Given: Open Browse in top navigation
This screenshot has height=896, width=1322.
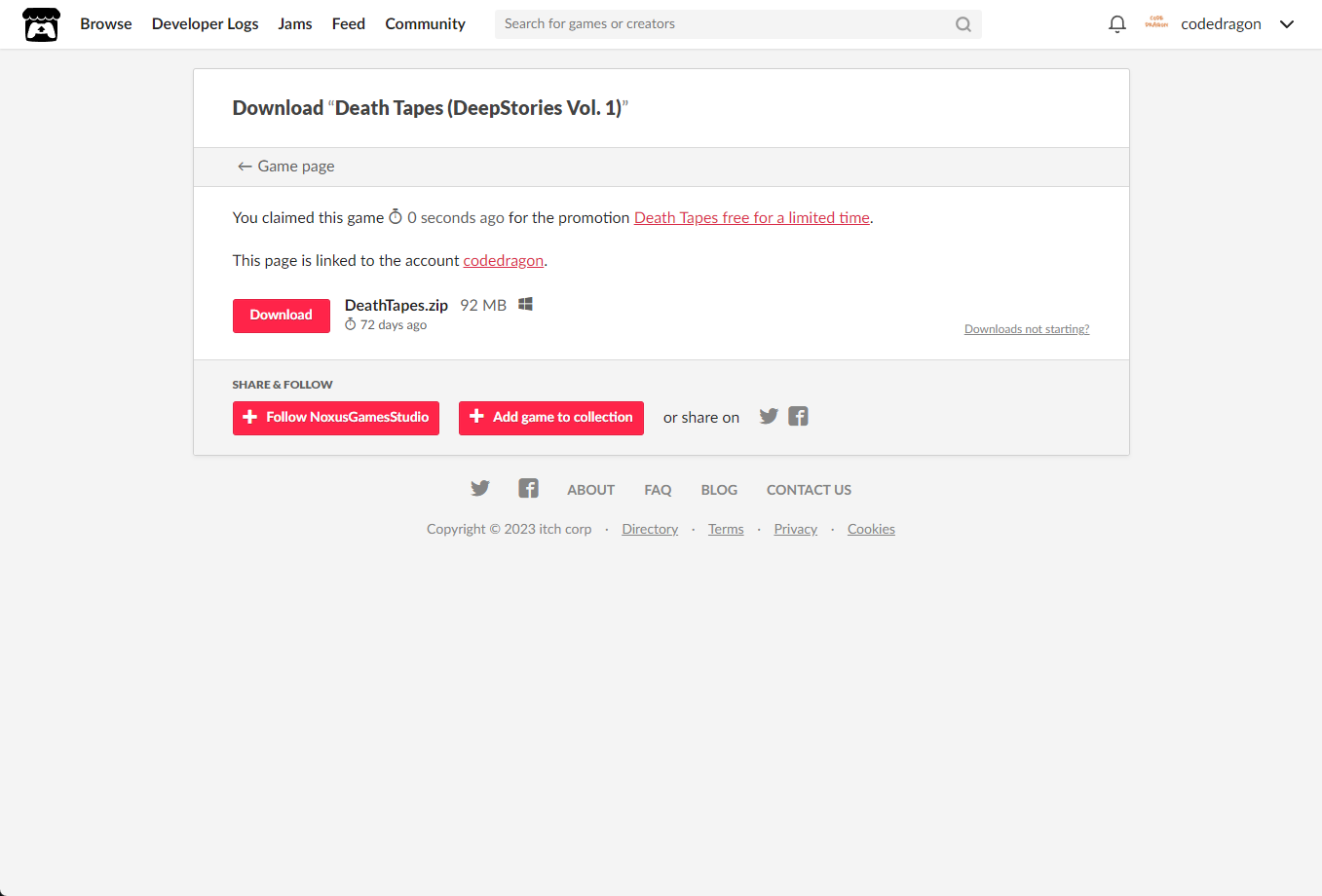Looking at the screenshot, I should pyautogui.click(x=106, y=24).
